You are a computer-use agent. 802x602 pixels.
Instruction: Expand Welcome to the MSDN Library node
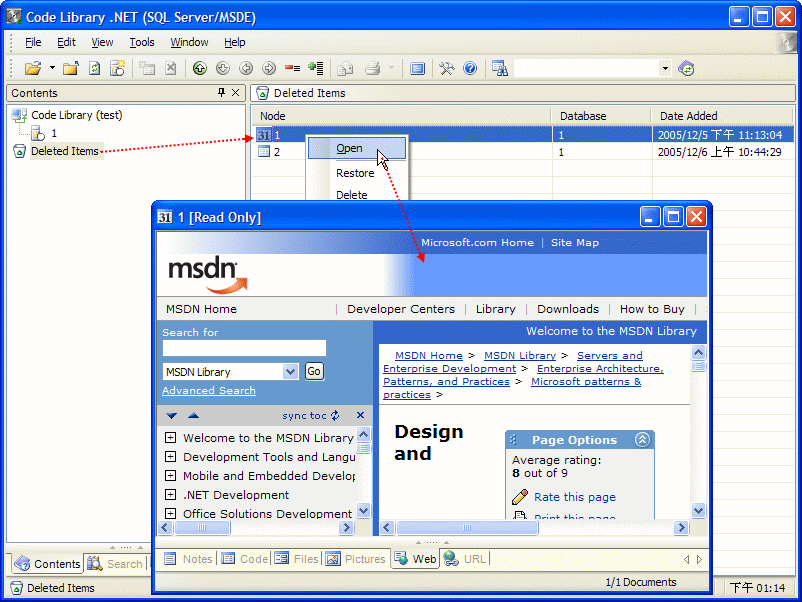tap(170, 438)
